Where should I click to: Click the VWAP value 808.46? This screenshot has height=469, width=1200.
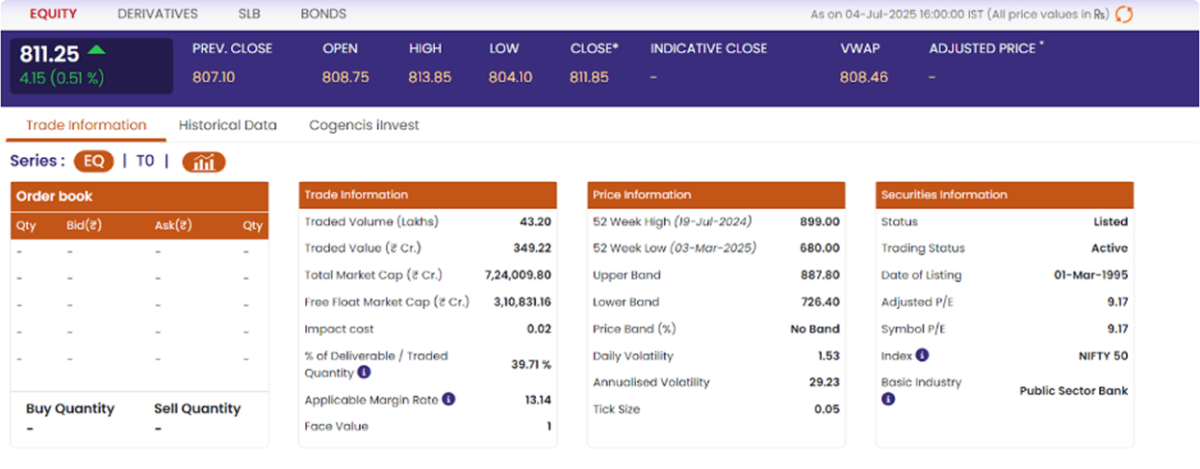point(864,77)
